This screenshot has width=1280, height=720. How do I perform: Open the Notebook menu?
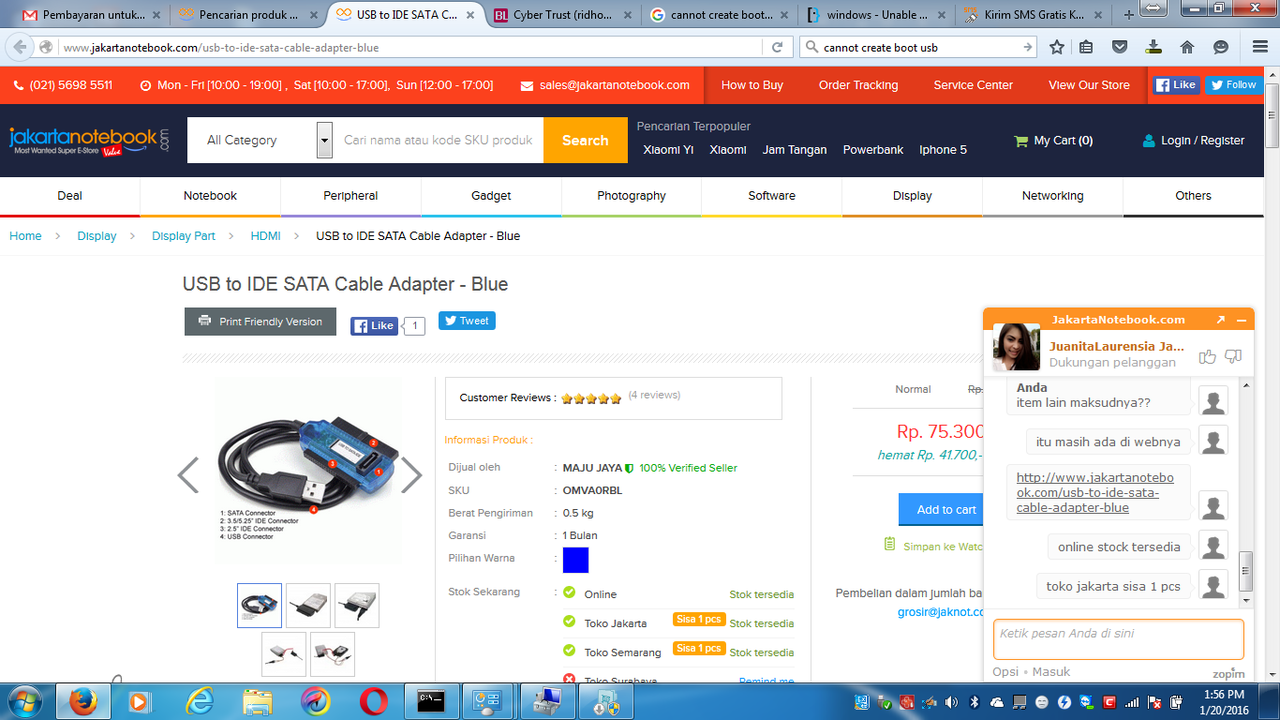click(x=210, y=196)
